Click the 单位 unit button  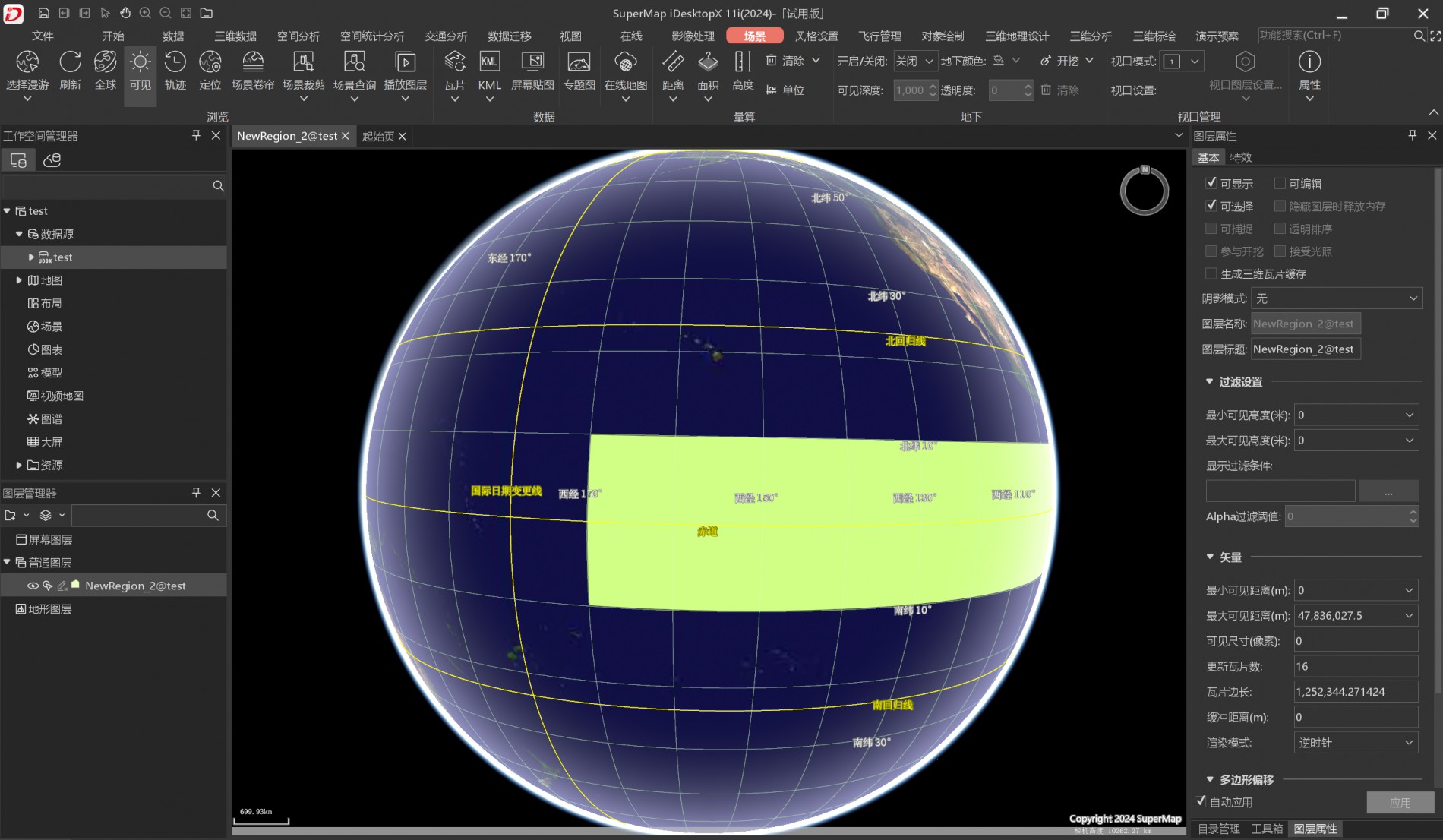[785, 90]
